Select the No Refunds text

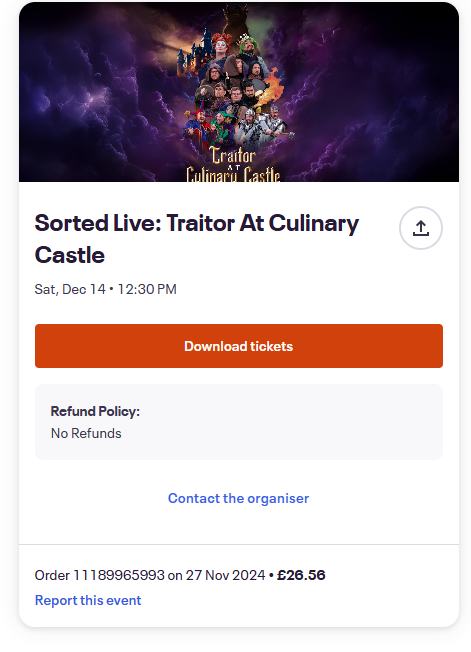pos(86,433)
